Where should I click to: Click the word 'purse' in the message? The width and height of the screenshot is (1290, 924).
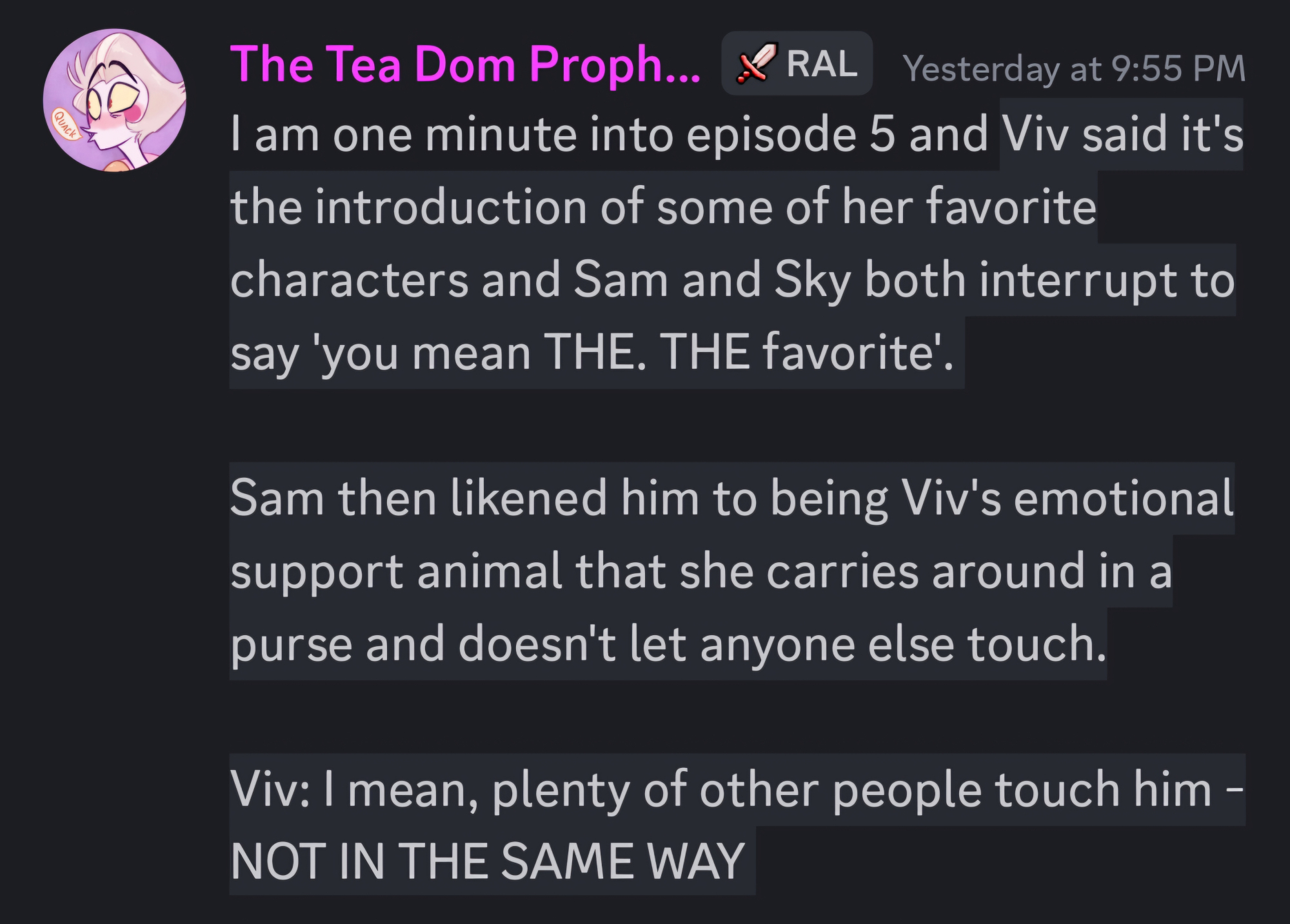tap(291, 644)
